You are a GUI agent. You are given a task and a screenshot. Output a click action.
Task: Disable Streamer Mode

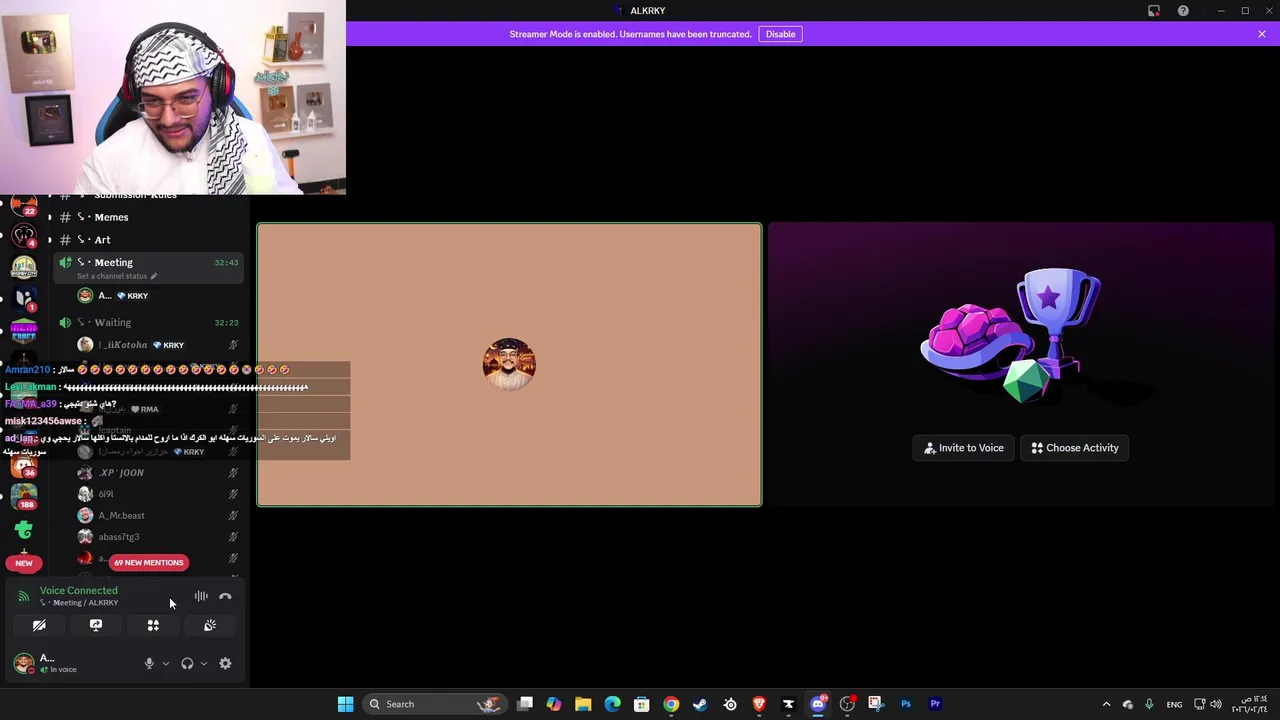(780, 34)
